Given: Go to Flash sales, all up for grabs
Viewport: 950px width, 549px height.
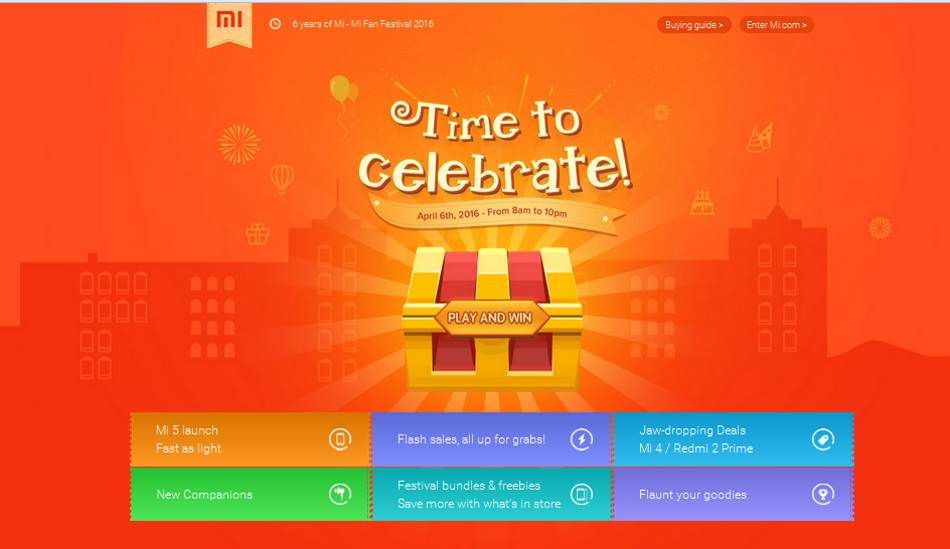Looking at the screenshot, I should (x=491, y=439).
